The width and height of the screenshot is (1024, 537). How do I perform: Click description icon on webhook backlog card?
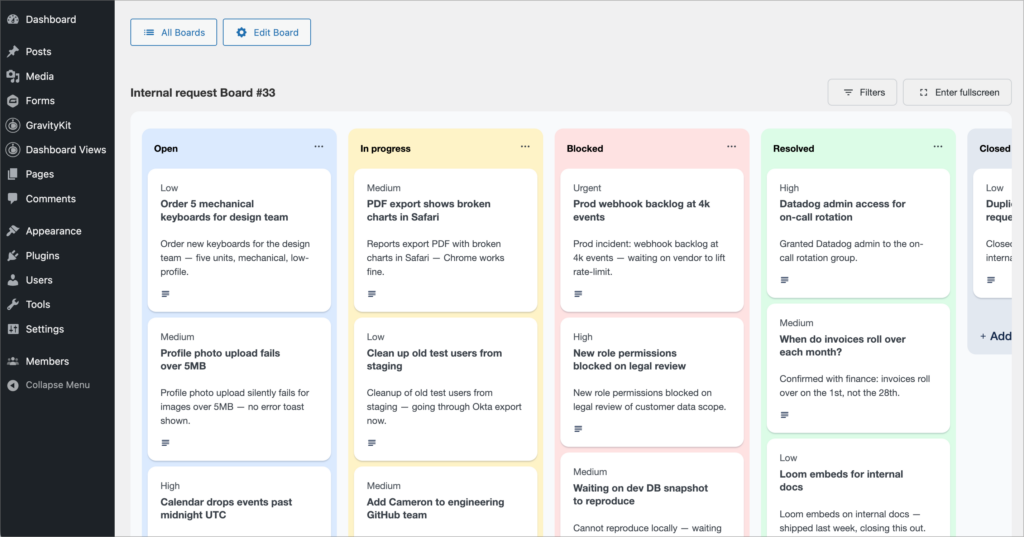tap(578, 294)
